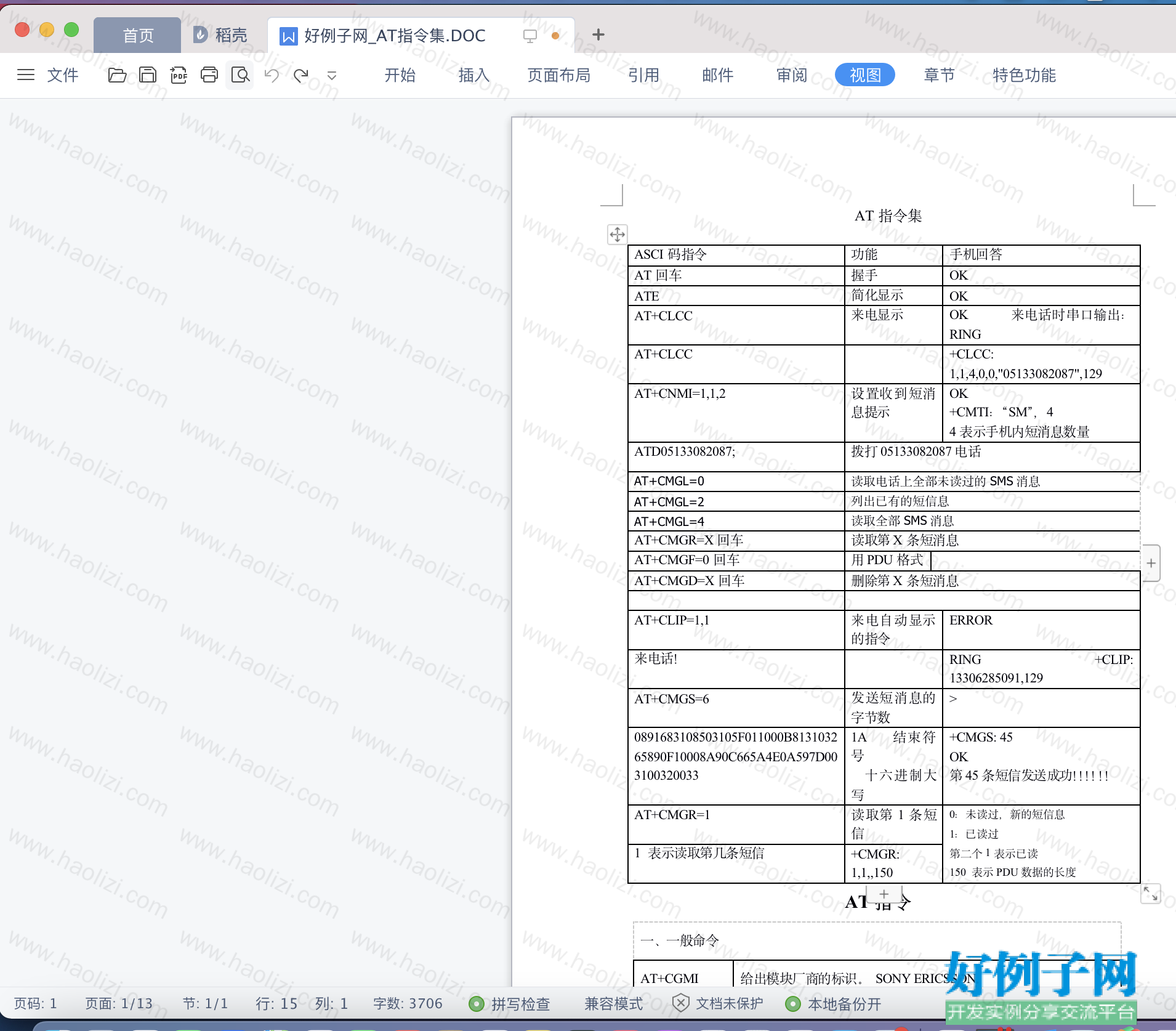1176x1031 pixels.
Task: Open the 文件 menu
Action: [63, 75]
